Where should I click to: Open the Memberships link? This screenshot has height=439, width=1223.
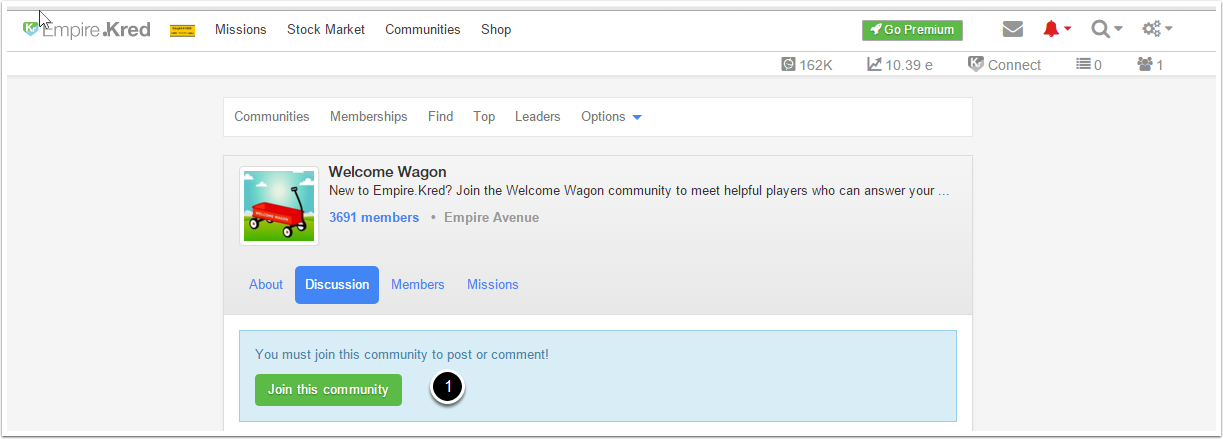coord(369,117)
